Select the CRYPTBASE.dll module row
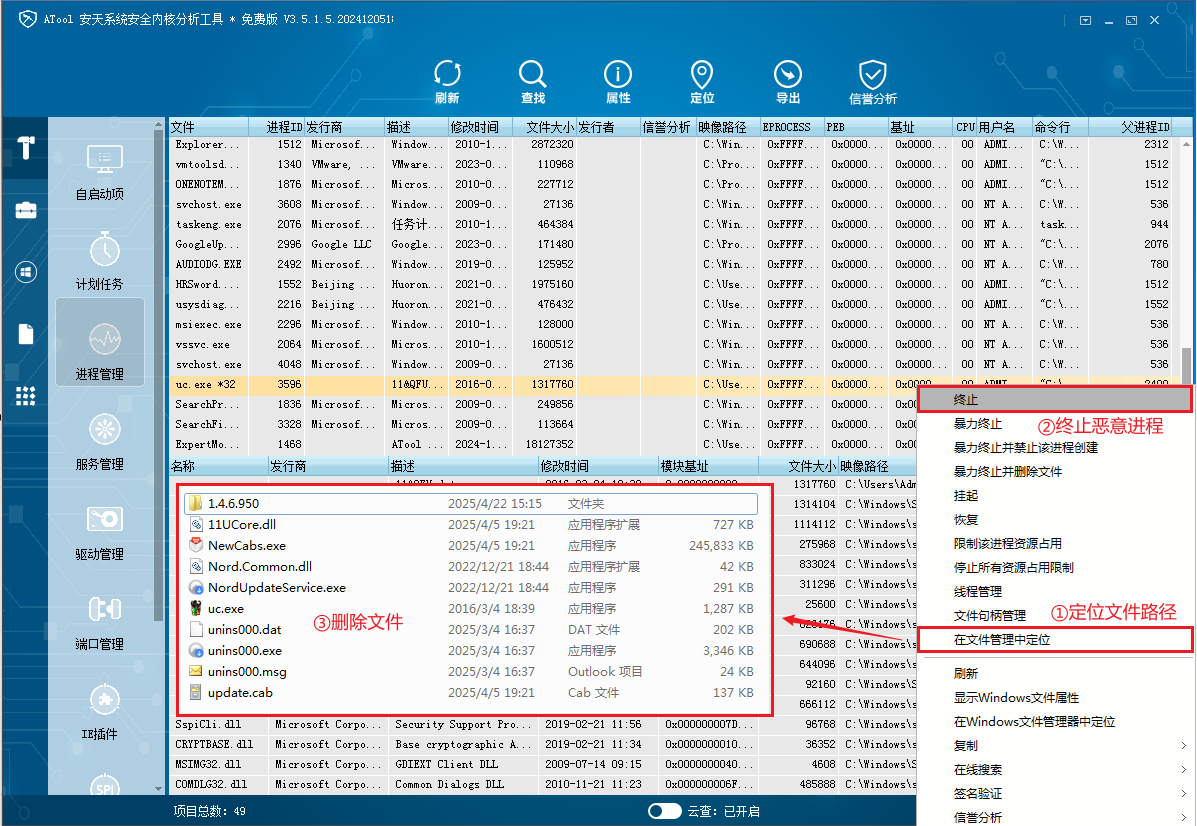The width and height of the screenshot is (1197, 826). (x=542, y=744)
